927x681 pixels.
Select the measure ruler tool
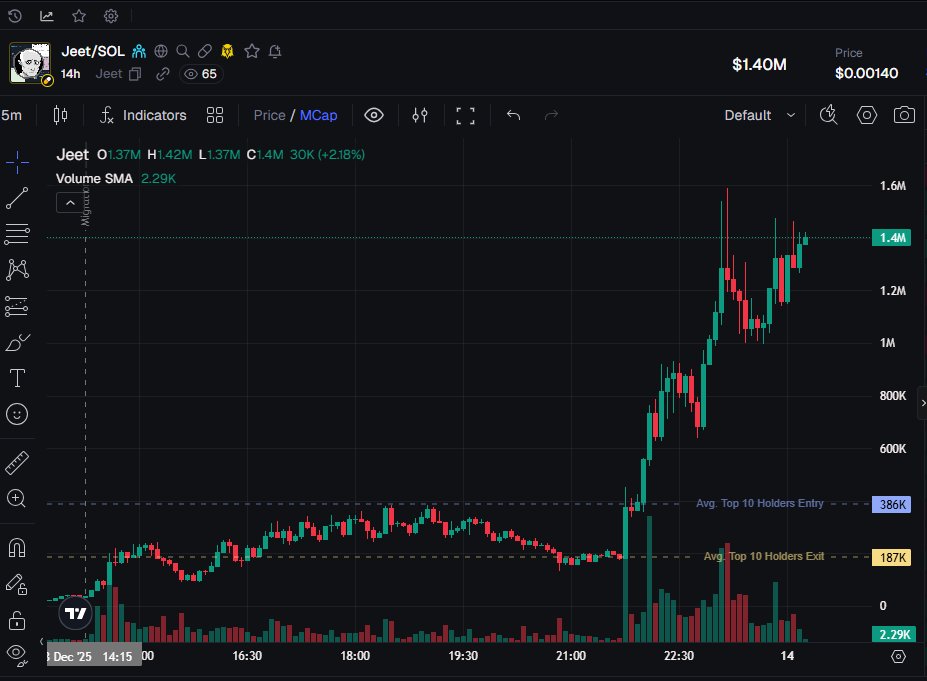(16, 462)
